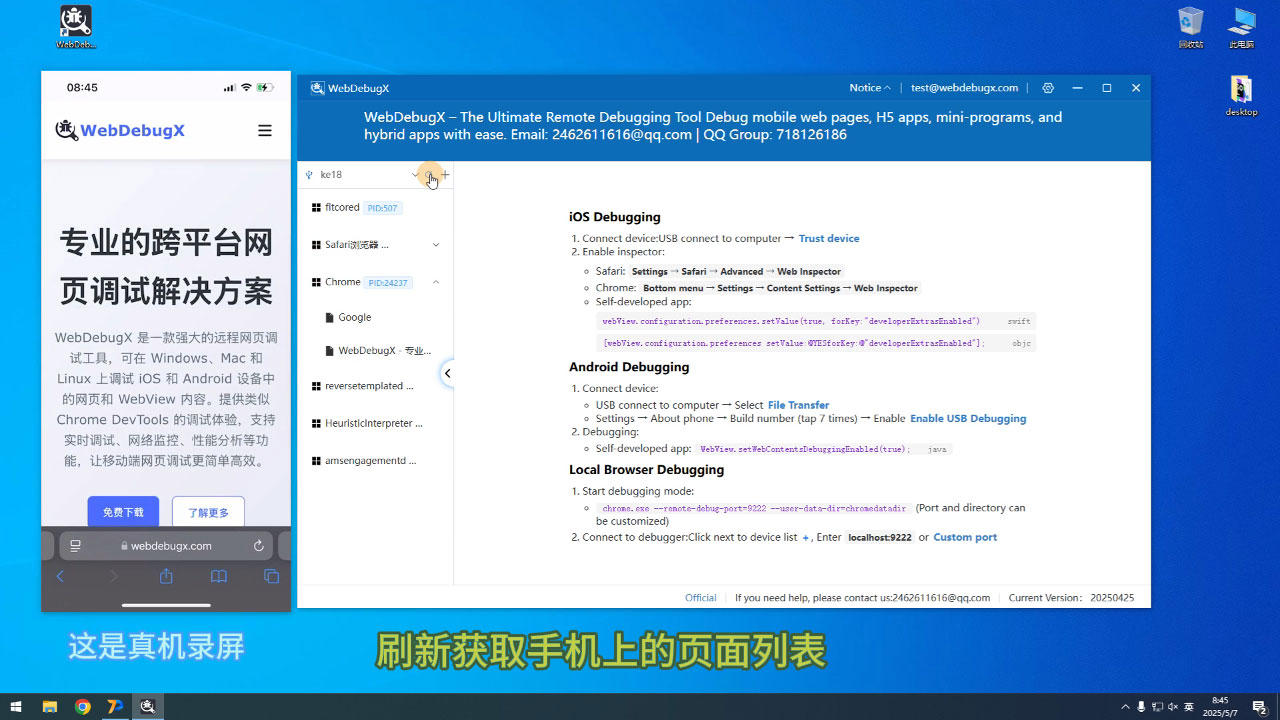Click the WebDebugX taskbar icon
Viewport: 1280px width, 720px height.
[148, 706]
